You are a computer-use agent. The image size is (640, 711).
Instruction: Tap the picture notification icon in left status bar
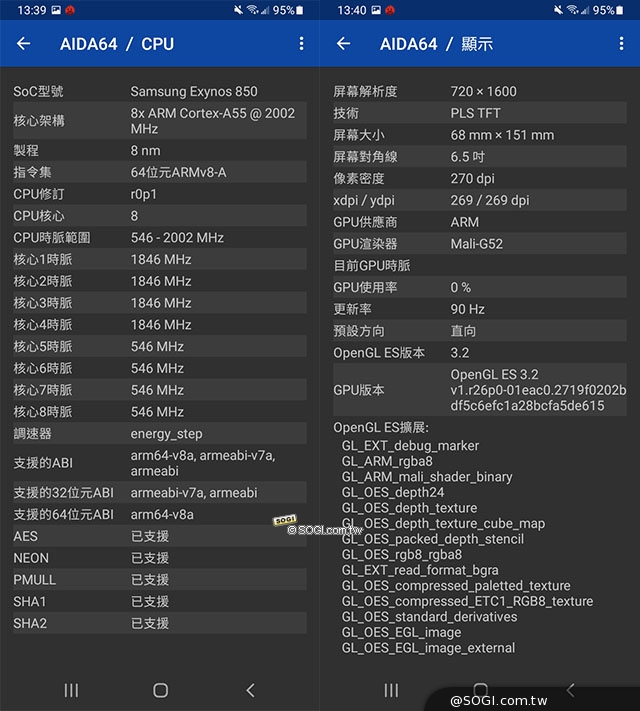(56, 10)
